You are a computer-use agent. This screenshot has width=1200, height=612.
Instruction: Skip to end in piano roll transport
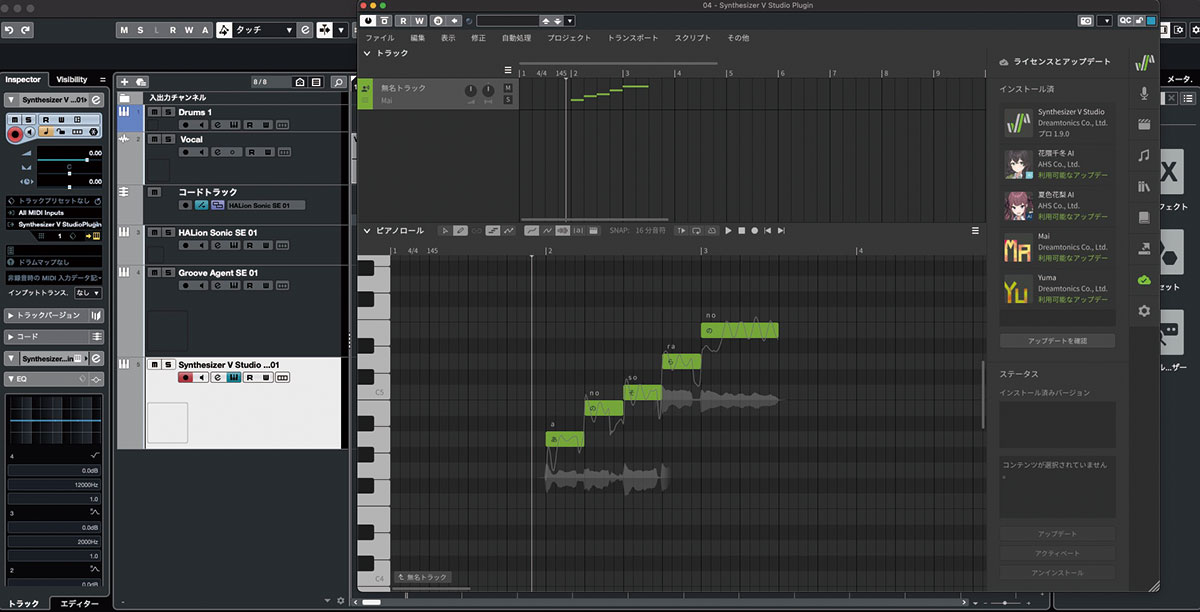click(780, 230)
